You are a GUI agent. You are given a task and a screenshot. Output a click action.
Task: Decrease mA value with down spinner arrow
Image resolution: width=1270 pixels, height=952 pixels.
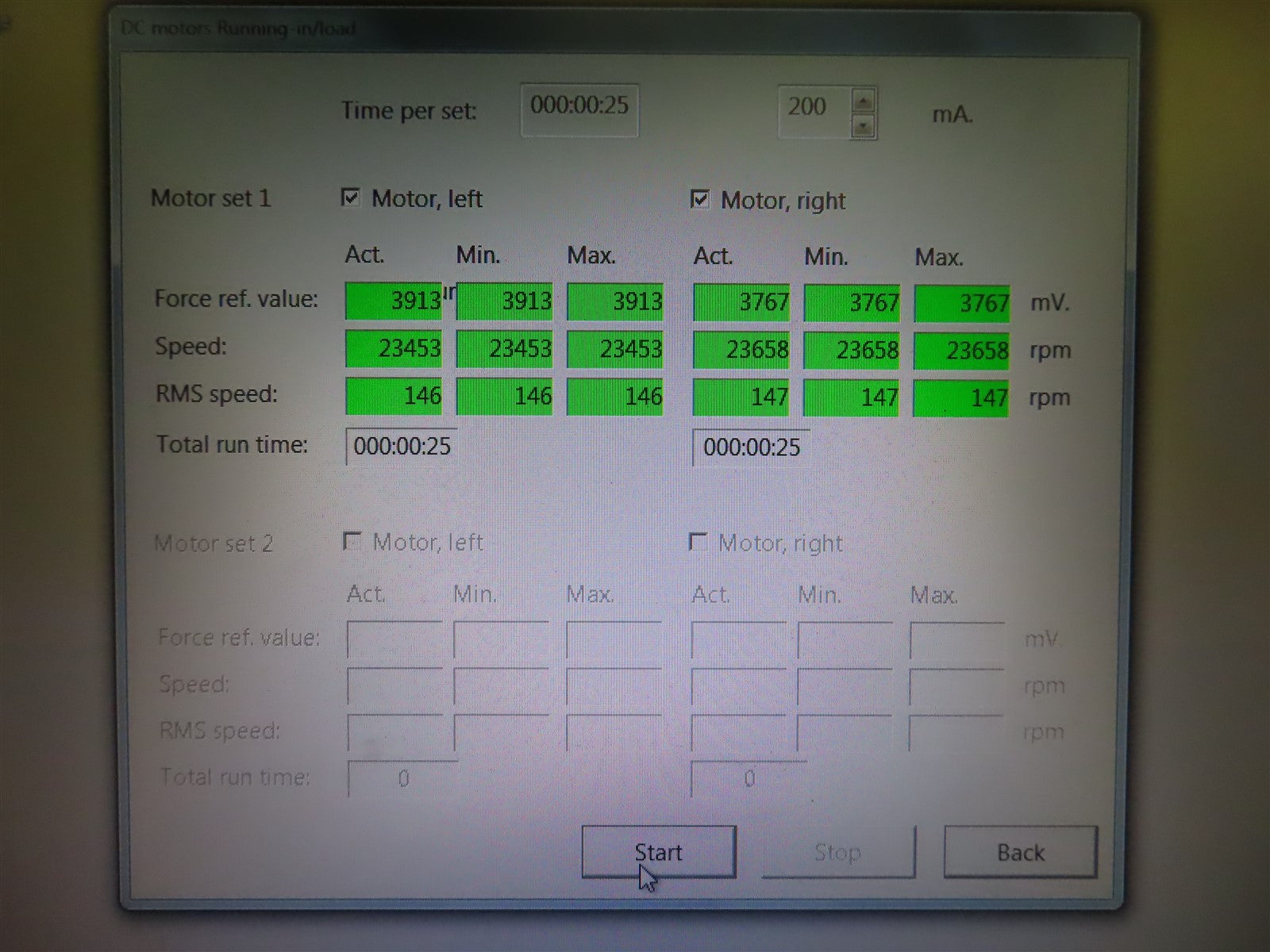[864, 126]
